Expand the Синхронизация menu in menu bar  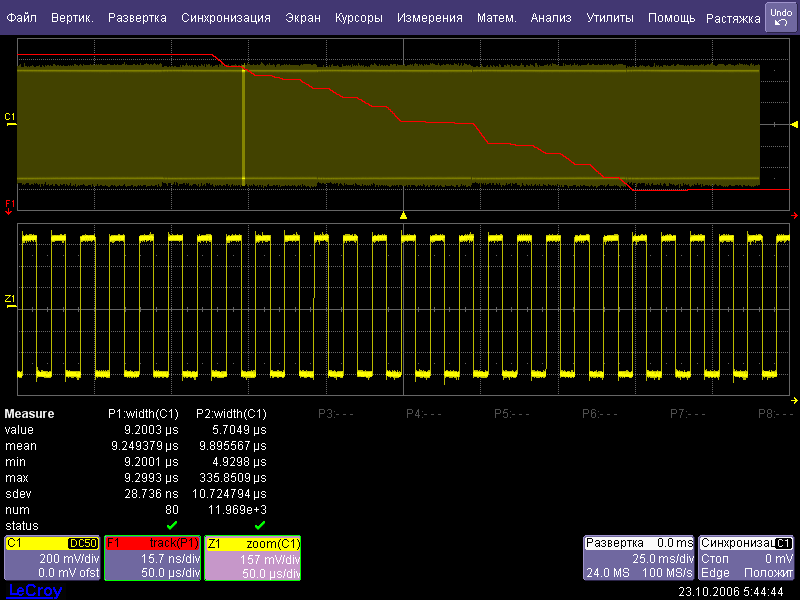pos(226,18)
